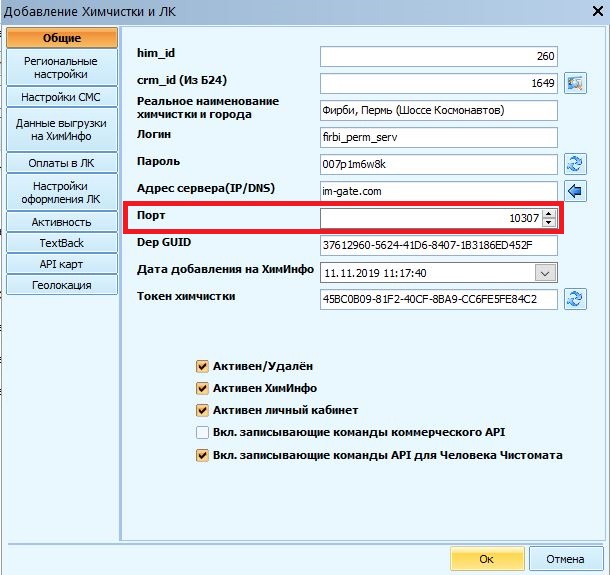Viewport: 610px width, 575px height.
Task: Click the lookup icon beside crm_id field
Action: click(575, 83)
